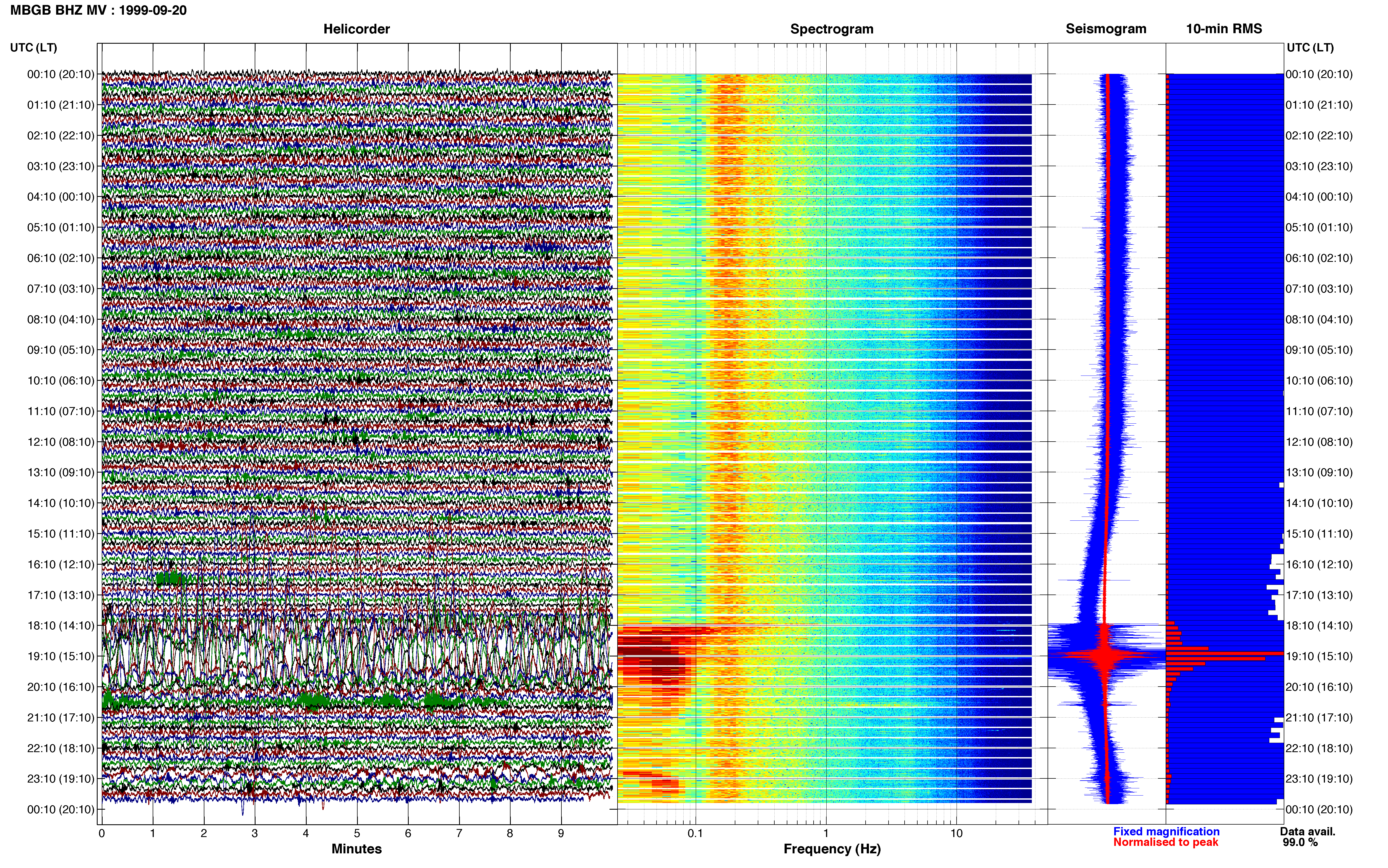
Task: Click the '5' tick on the Minutes axis
Action: click(x=357, y=833)
